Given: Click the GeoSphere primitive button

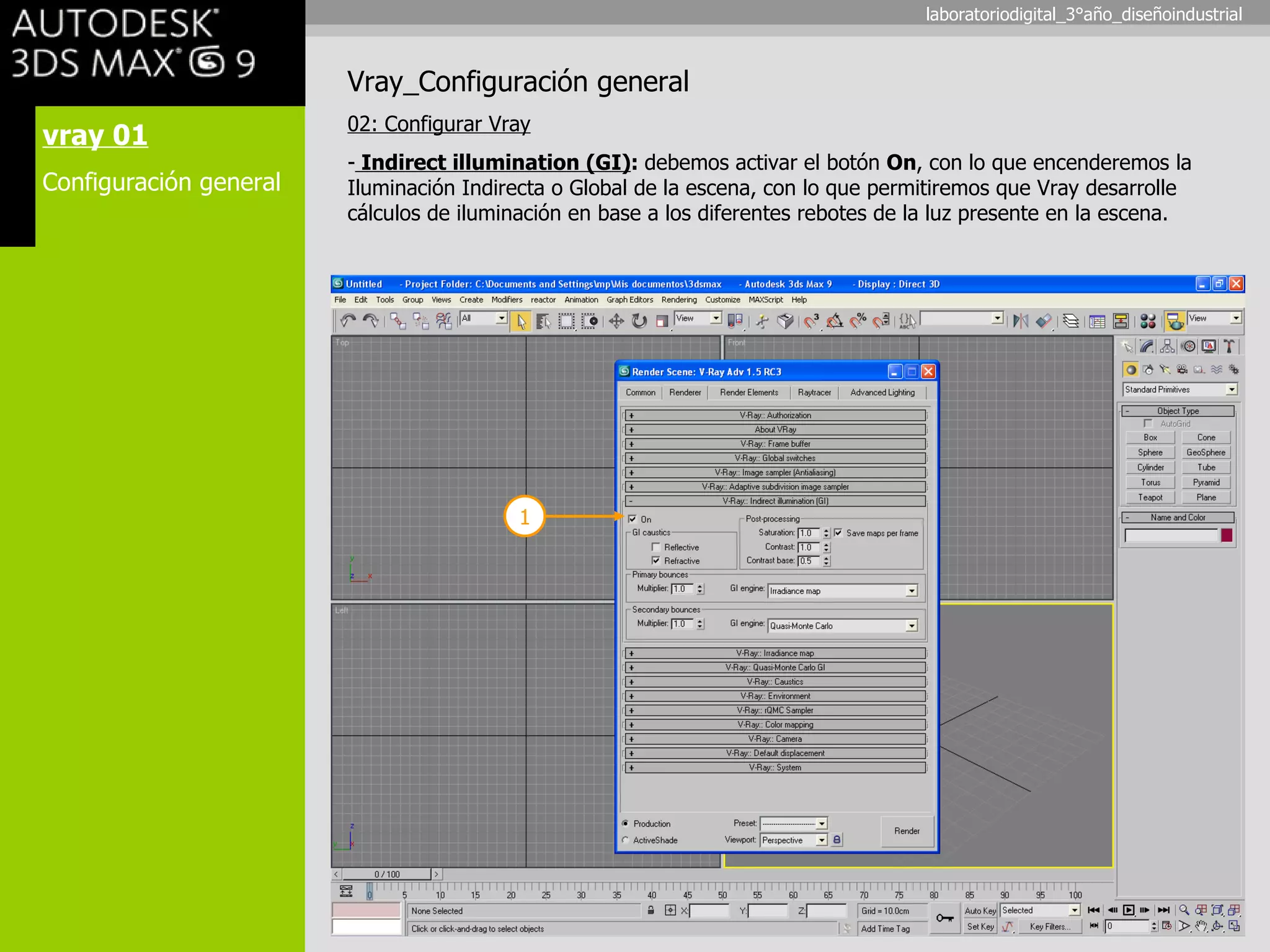Looking at the screenshot, I should 1206,452.
